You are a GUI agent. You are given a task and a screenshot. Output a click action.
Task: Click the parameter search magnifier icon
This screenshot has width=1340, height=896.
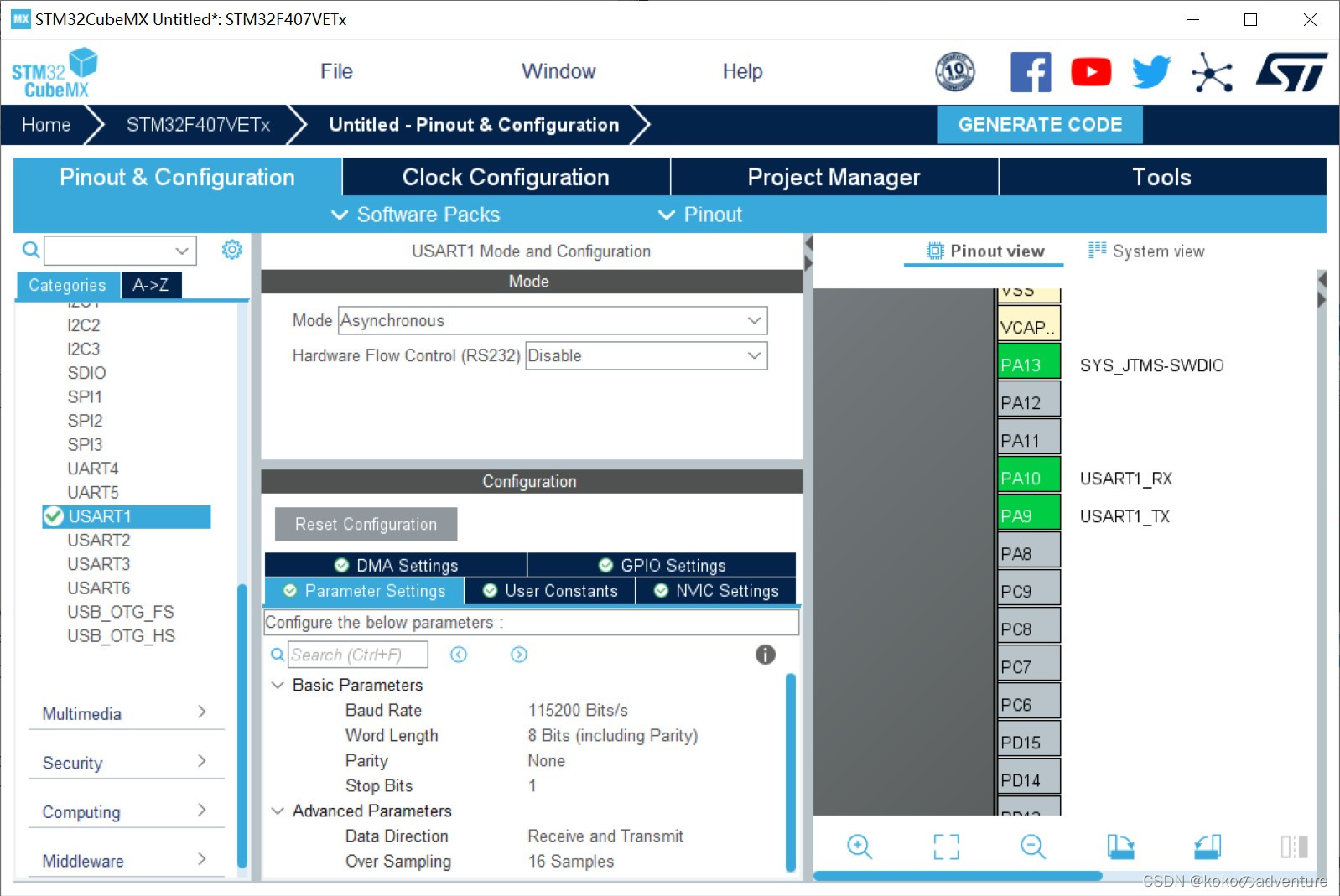(x=278, y=655)
